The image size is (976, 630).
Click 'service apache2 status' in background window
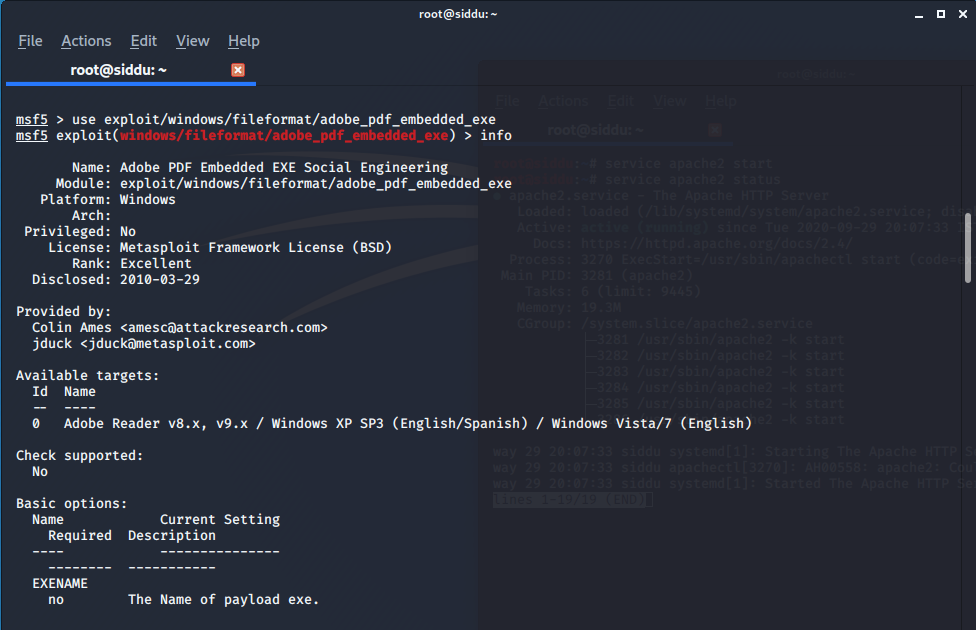tap(692, 180)
